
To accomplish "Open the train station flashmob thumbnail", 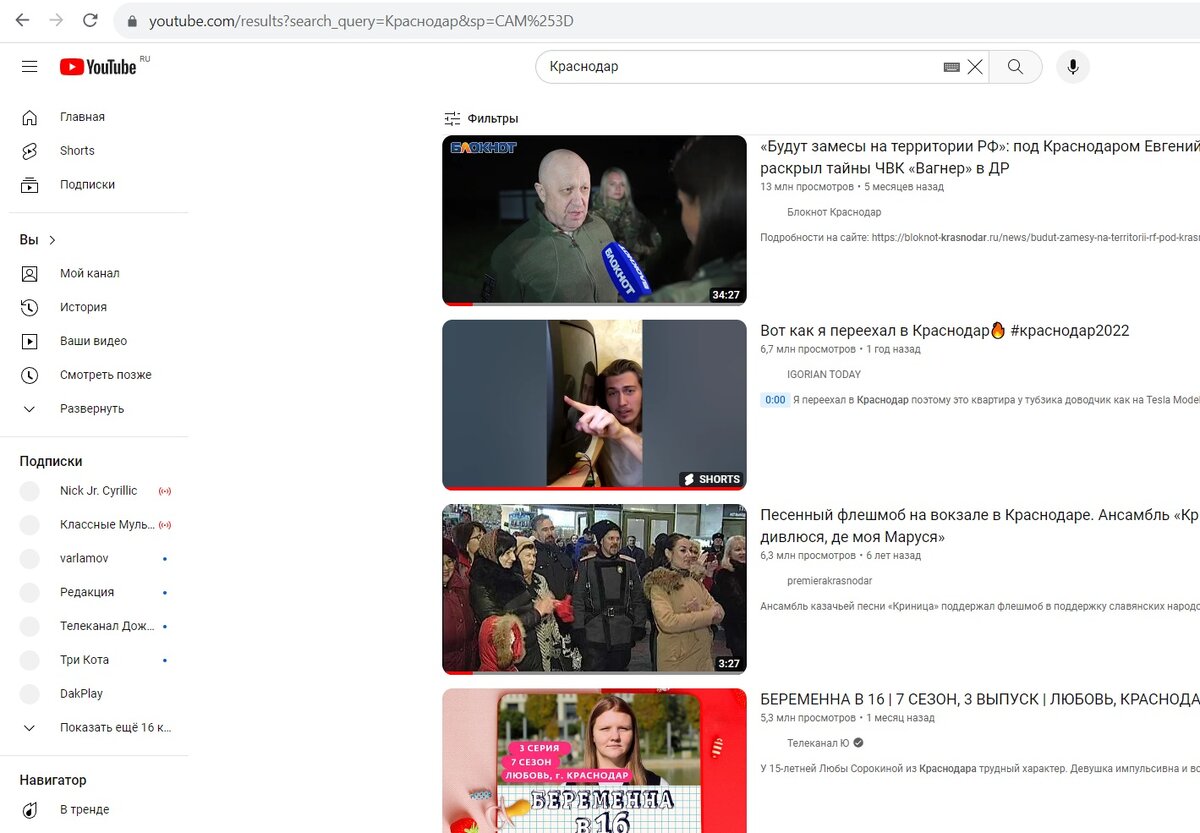I will pos(594,589).
